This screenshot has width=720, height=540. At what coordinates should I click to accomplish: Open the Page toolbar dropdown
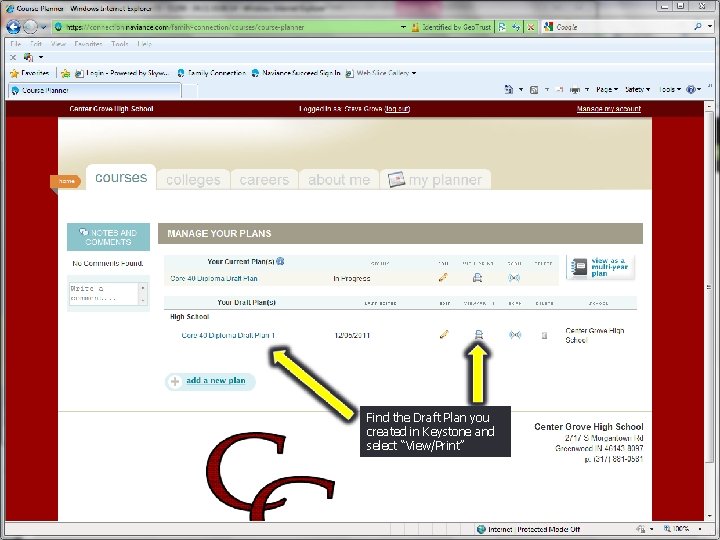(x=607, y=90)
